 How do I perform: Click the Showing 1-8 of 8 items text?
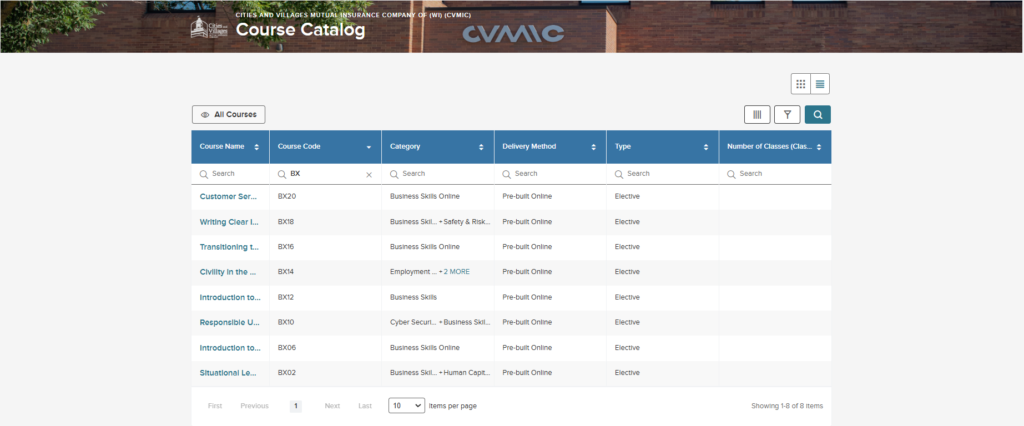(787, 406)
